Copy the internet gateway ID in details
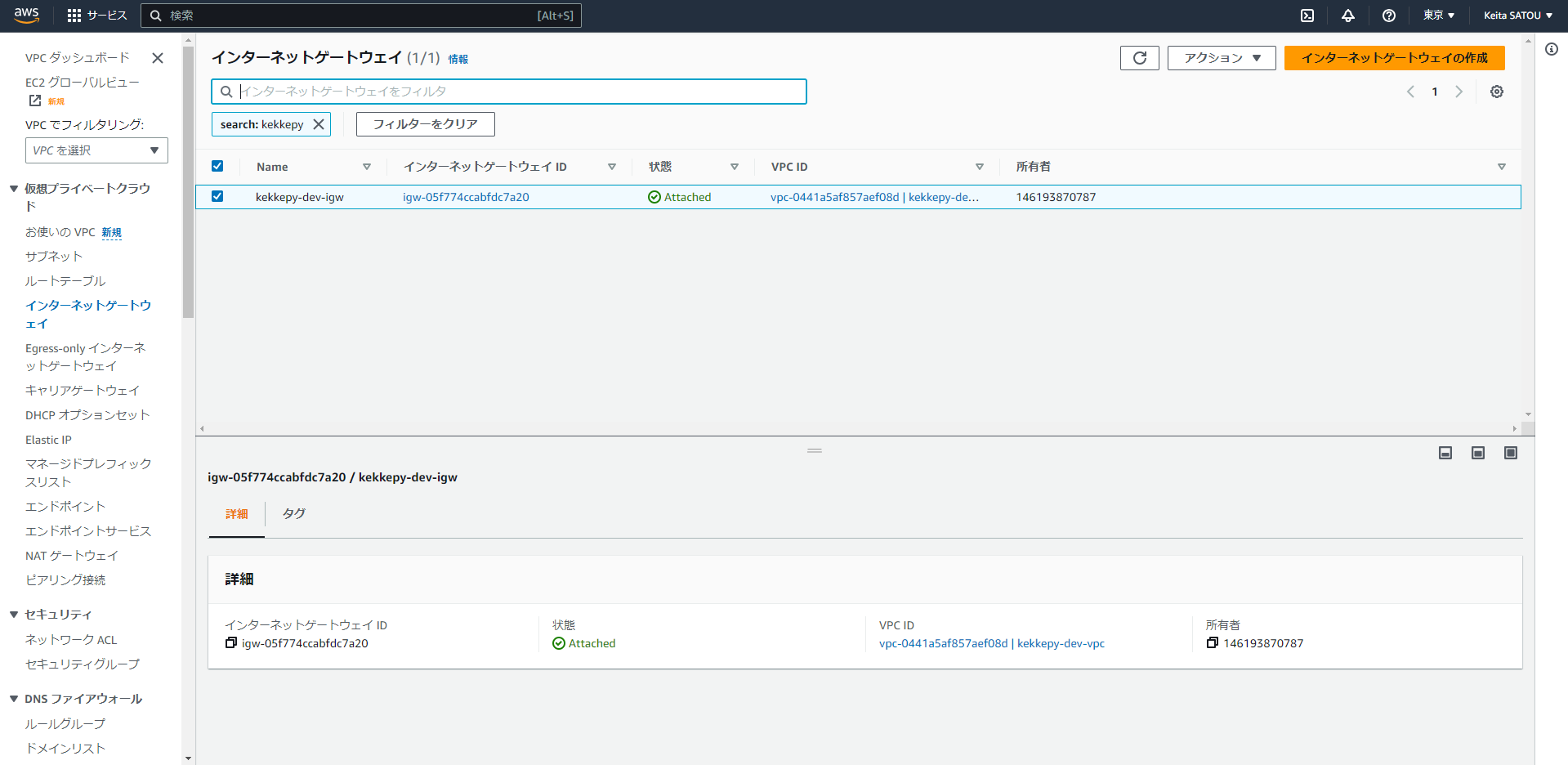1568x765 pixels. pyautogui.click(x=231, y=643)
